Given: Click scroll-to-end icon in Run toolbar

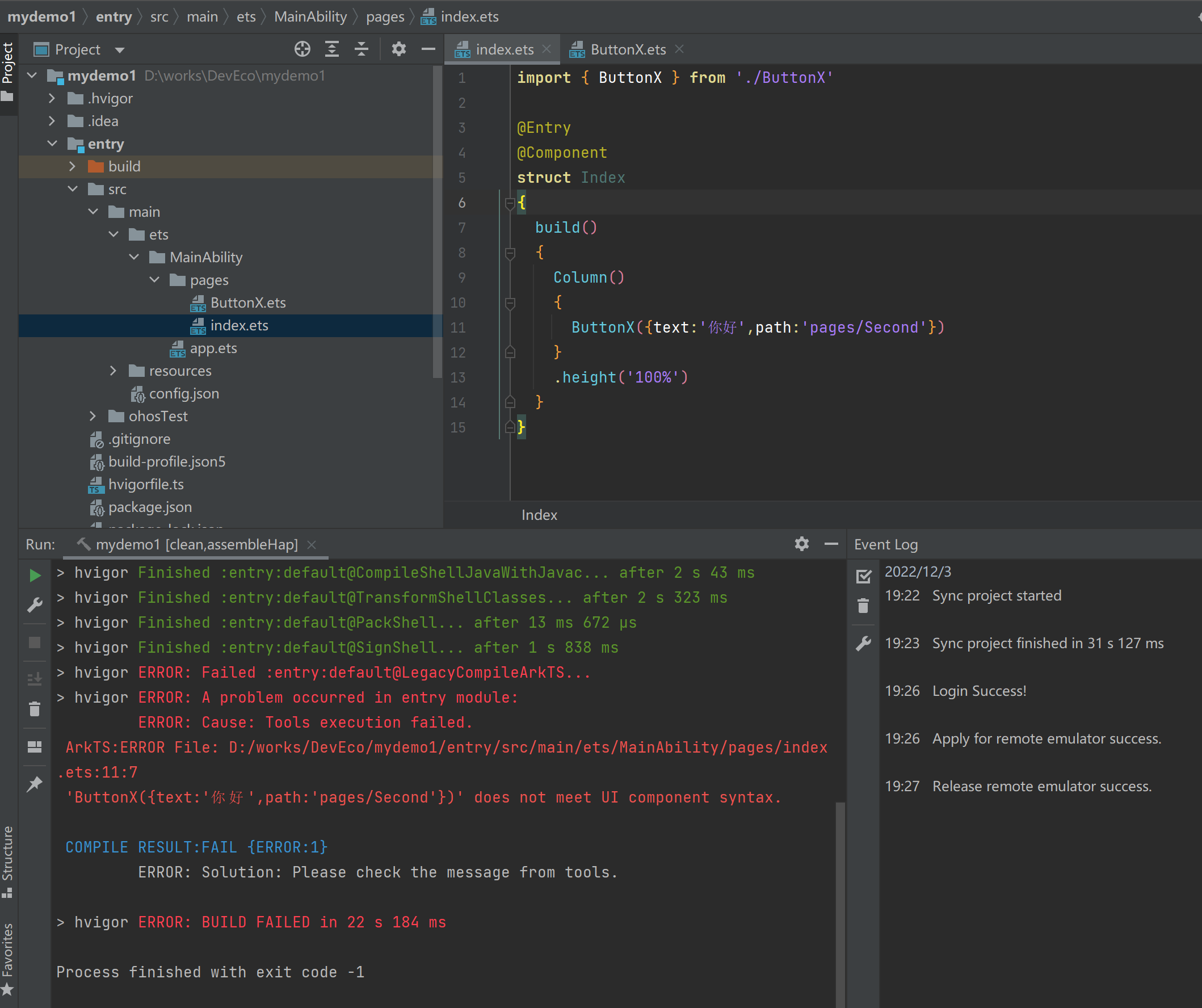Looking at the screenshot, I should pyautogui.click(x=35, y=679).
